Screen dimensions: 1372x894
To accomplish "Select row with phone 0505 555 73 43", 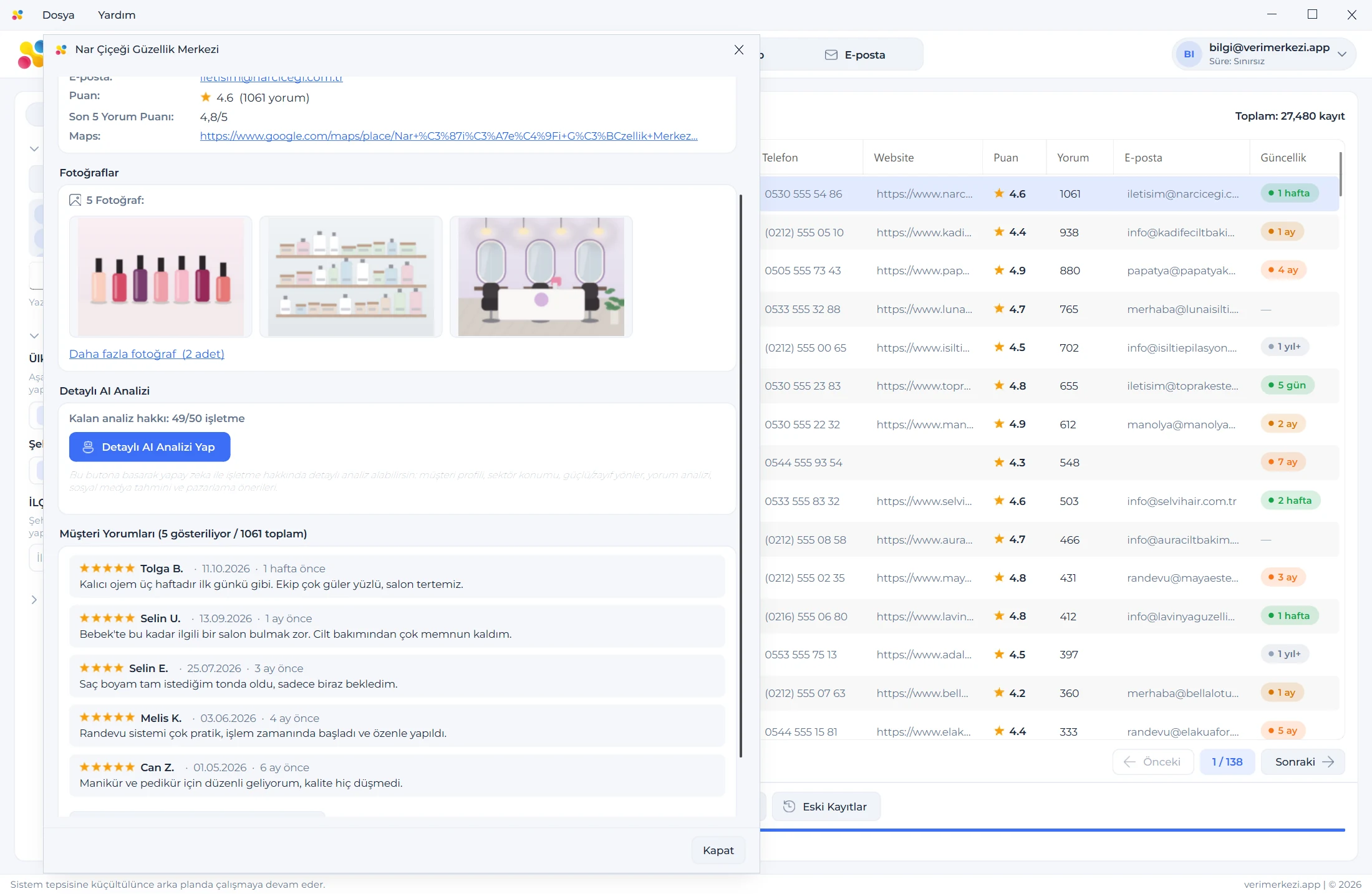I will click(x=1049, y=271).
